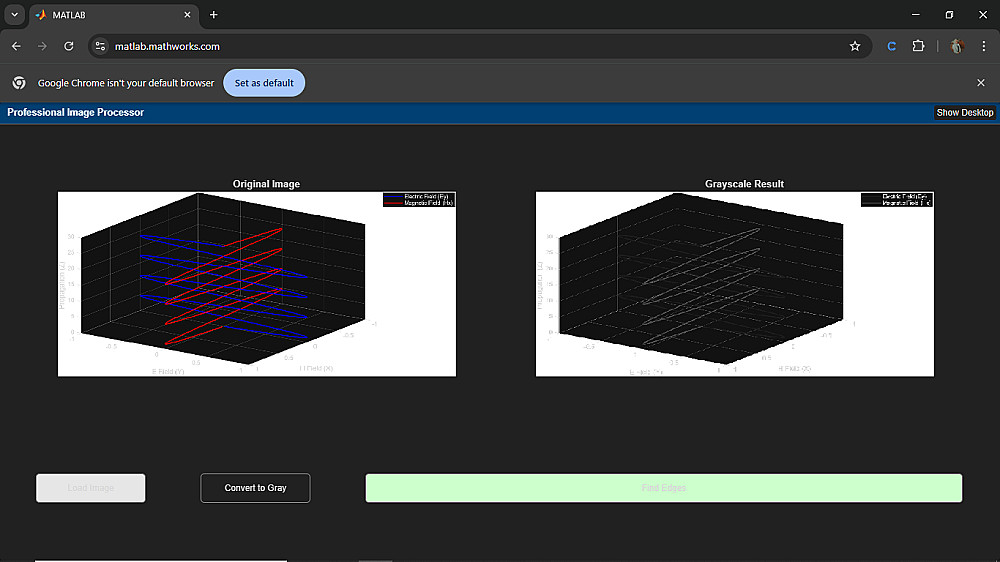Restore down the Chrome window
The height and width of the screenshot is (562, 1000).
[949, 15]
